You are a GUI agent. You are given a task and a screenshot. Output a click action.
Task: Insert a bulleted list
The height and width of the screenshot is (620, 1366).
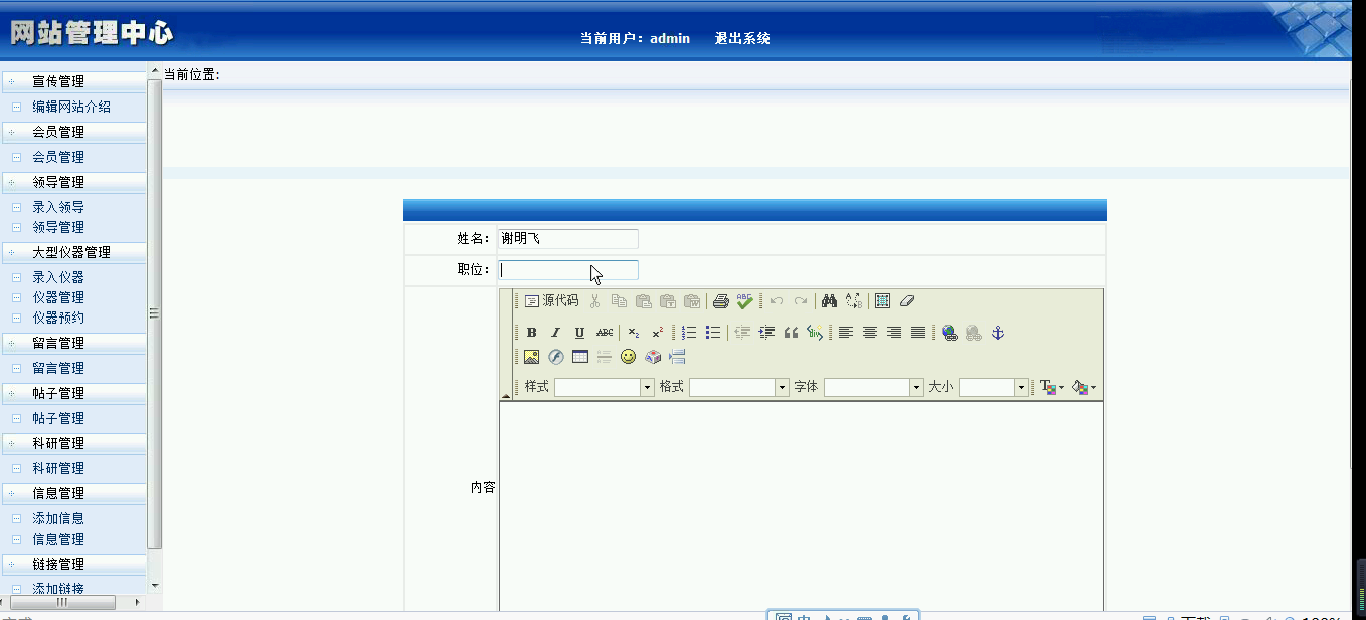pos(713,333)
